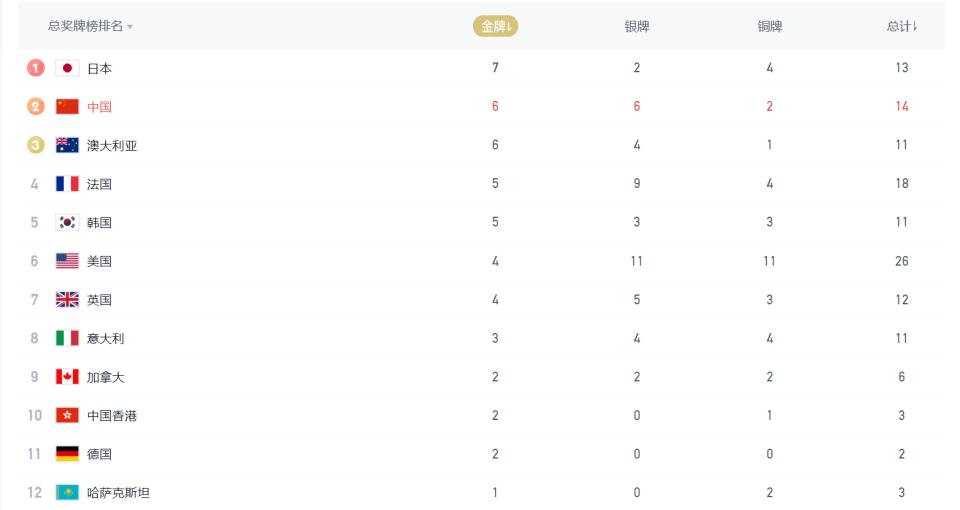This screenshot has width=960, height=510.
Task: Click the China flag icon
Action: point(67,107)
